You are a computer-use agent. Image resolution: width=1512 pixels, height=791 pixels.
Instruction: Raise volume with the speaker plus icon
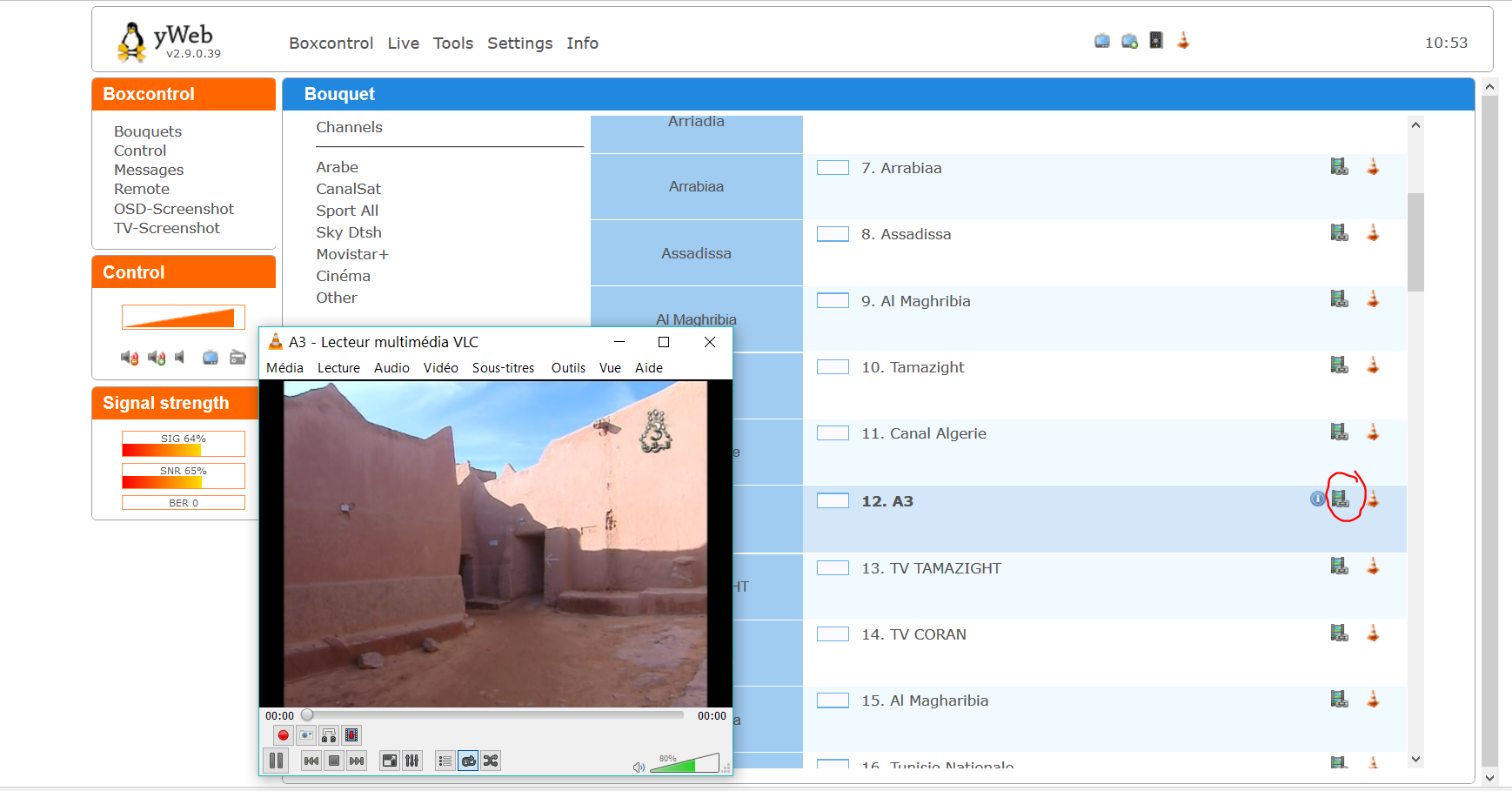coord(157,358)
